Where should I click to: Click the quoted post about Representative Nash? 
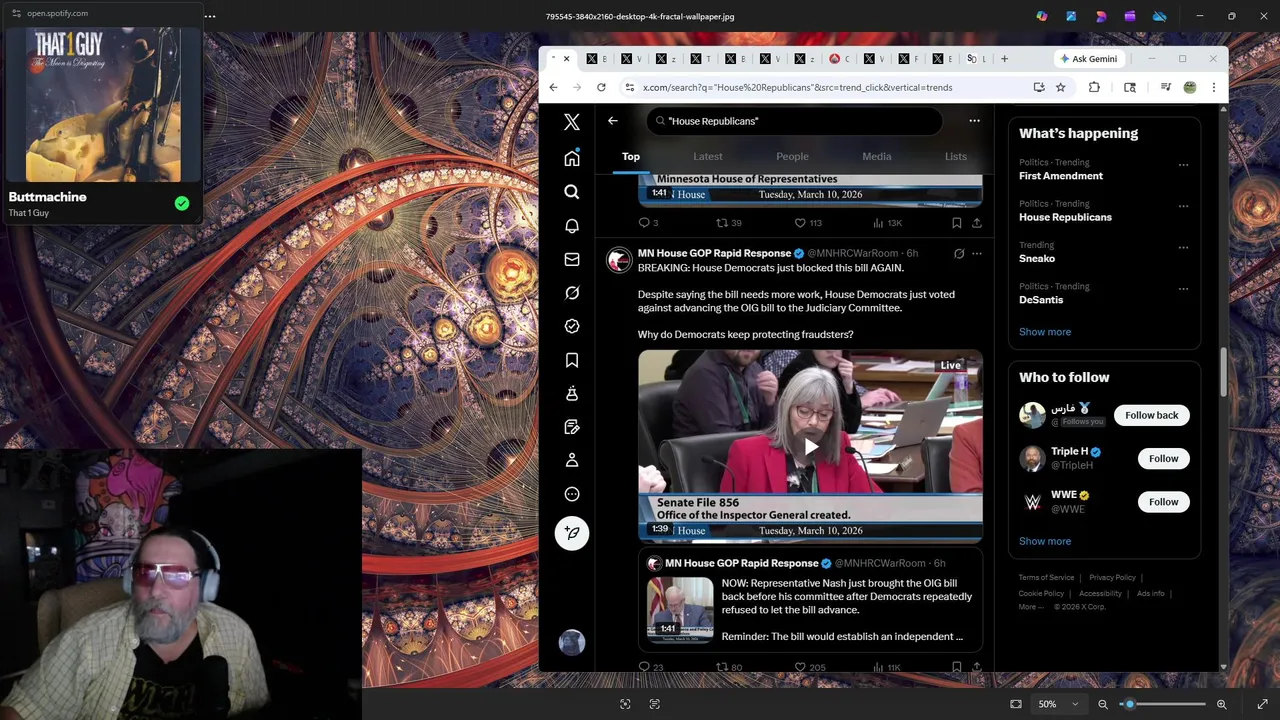(810, 602)
